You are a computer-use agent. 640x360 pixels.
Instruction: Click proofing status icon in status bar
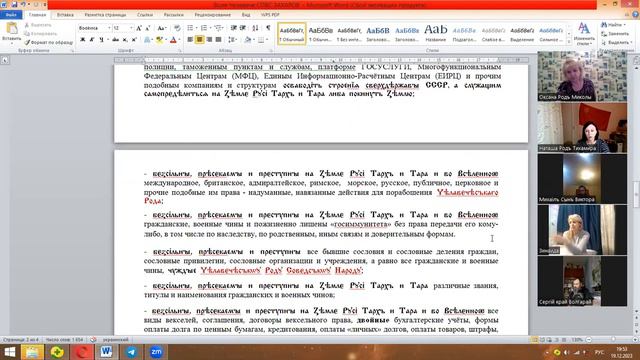[x=93, y=340]
